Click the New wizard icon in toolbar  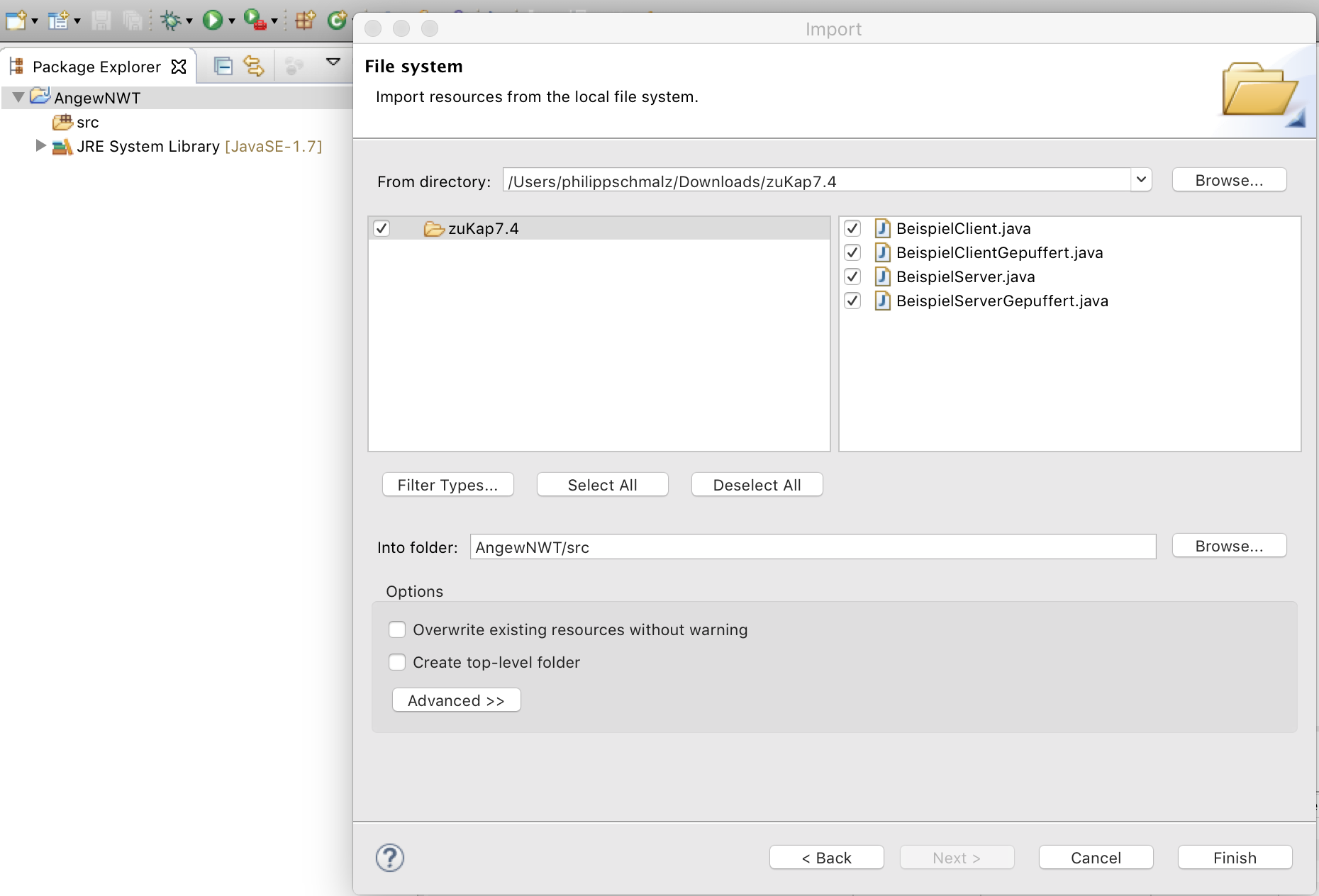[x=16, y=20]
